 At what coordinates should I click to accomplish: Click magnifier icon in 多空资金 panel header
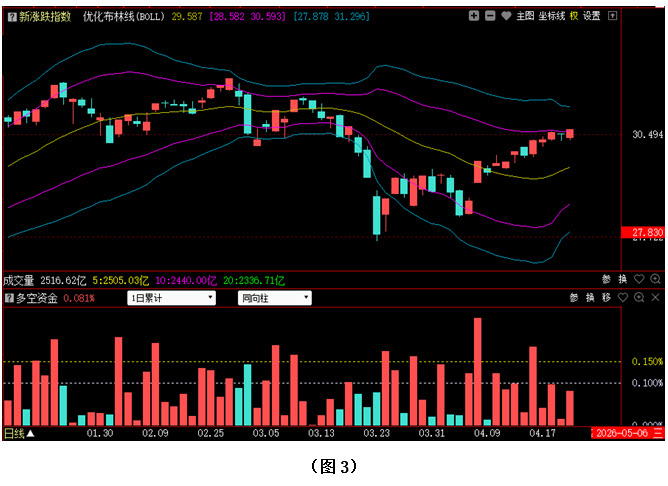click(639, 298)
